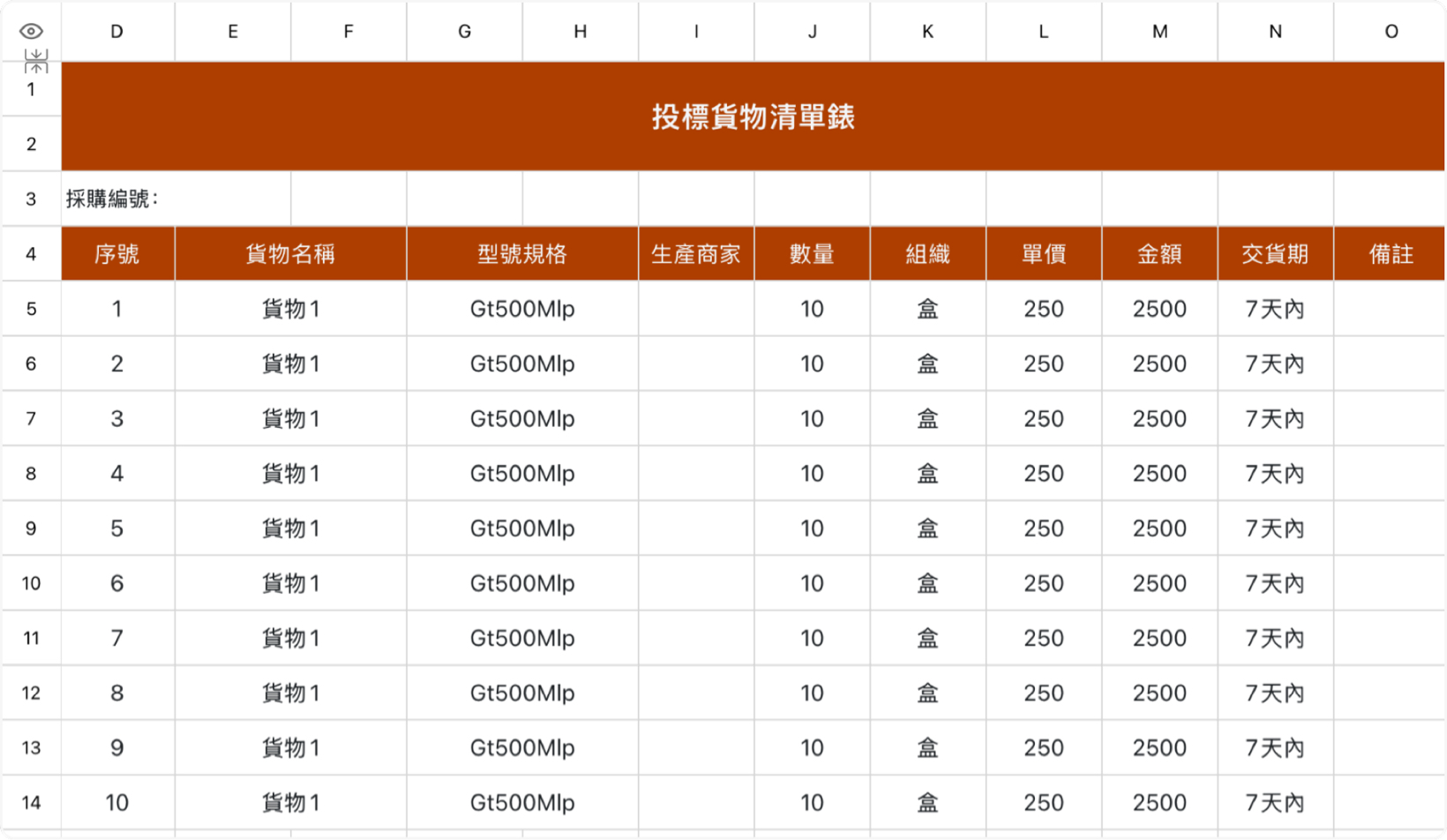The width and height of the screenshot is (1447, 840).
Task: Select row 7 header
Action: (31, 418)
